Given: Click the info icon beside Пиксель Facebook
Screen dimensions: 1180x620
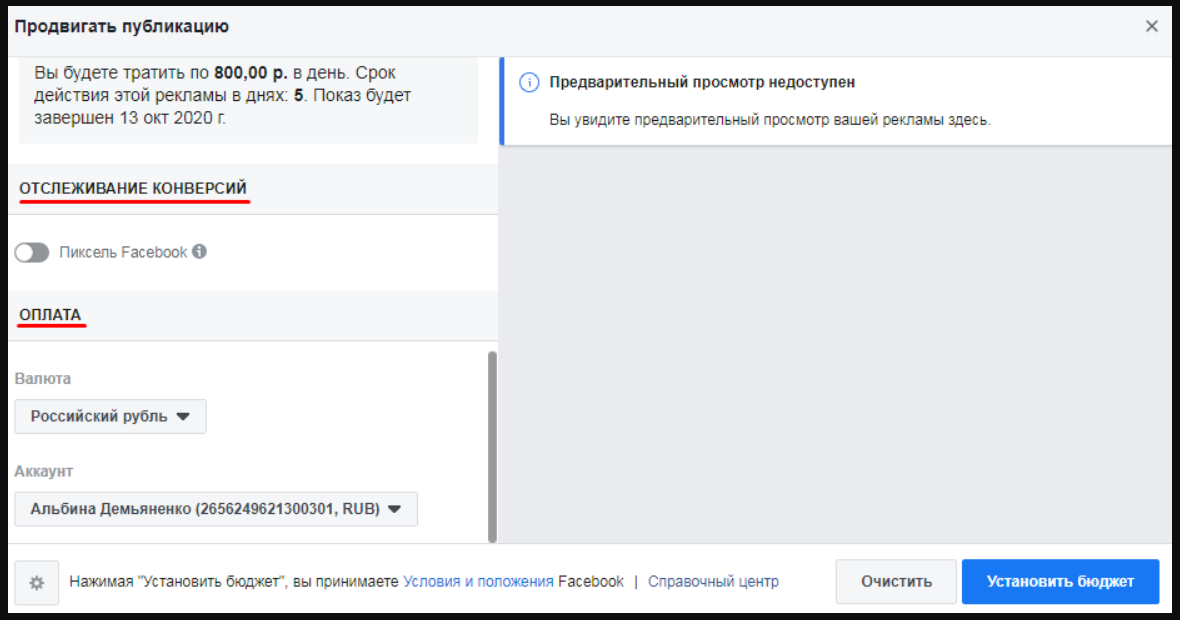Looking at the screenshot, I should (199, 252).
